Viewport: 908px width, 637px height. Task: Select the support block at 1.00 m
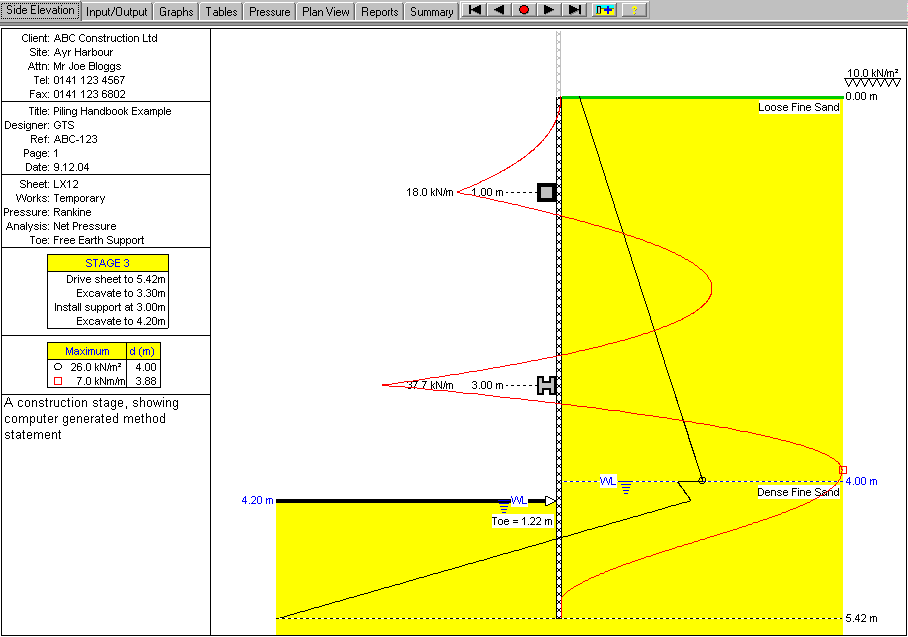pyautogui.click(x=546, y=192)
